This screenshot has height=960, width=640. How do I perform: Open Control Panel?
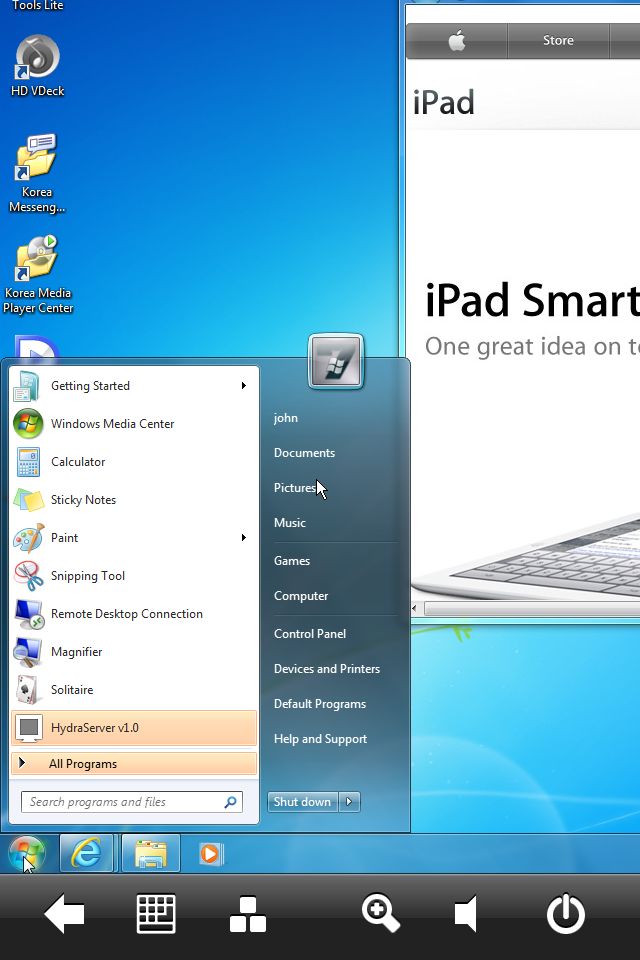[x=310, y=634]
